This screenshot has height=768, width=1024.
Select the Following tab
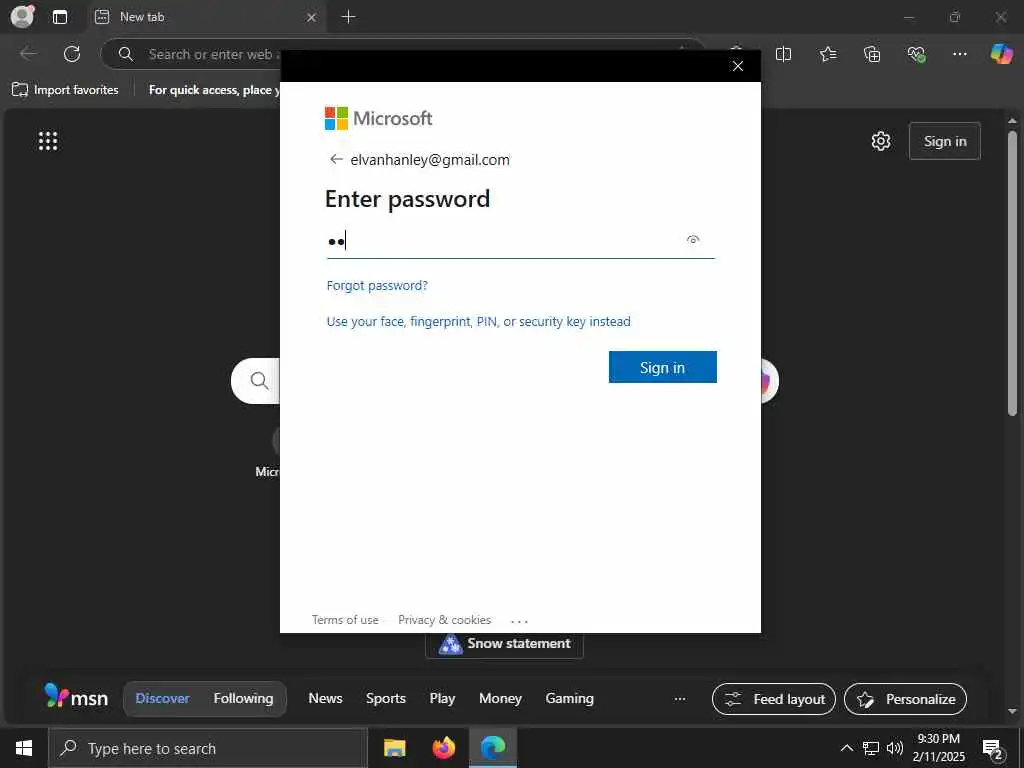pyautogui.click(x=243, y=698)
